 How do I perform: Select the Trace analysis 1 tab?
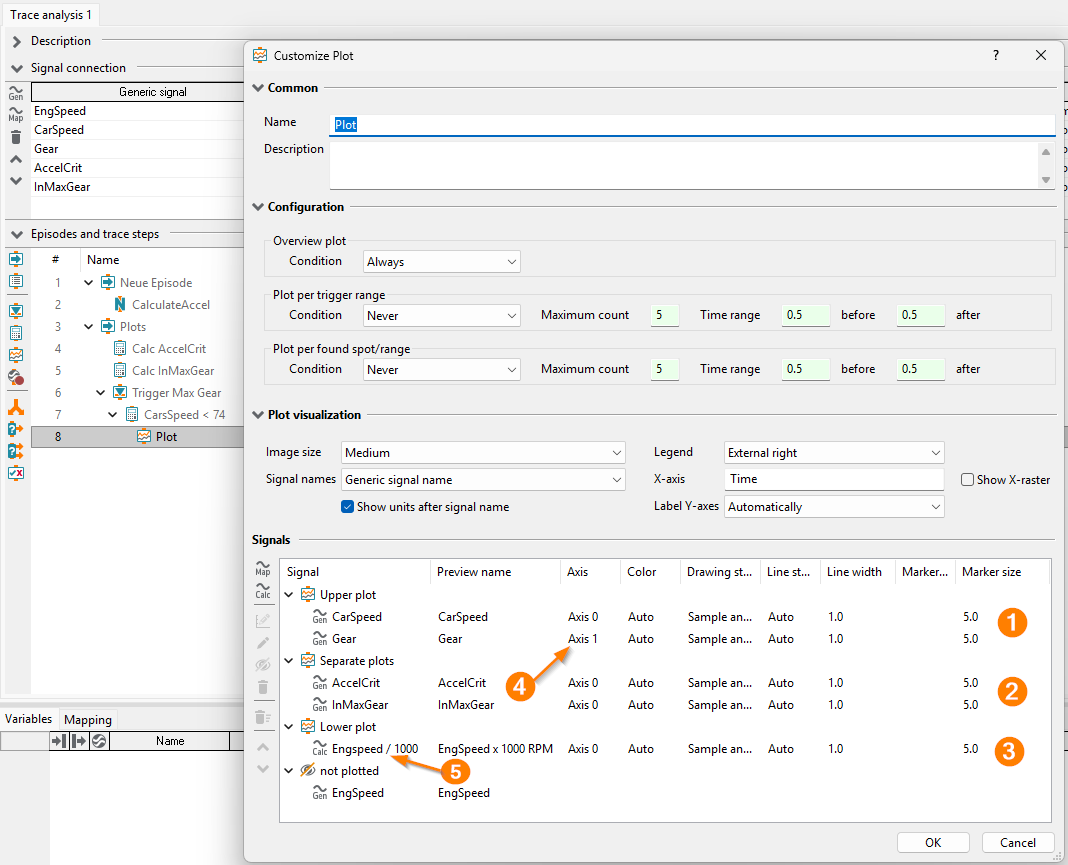[50, 14]
